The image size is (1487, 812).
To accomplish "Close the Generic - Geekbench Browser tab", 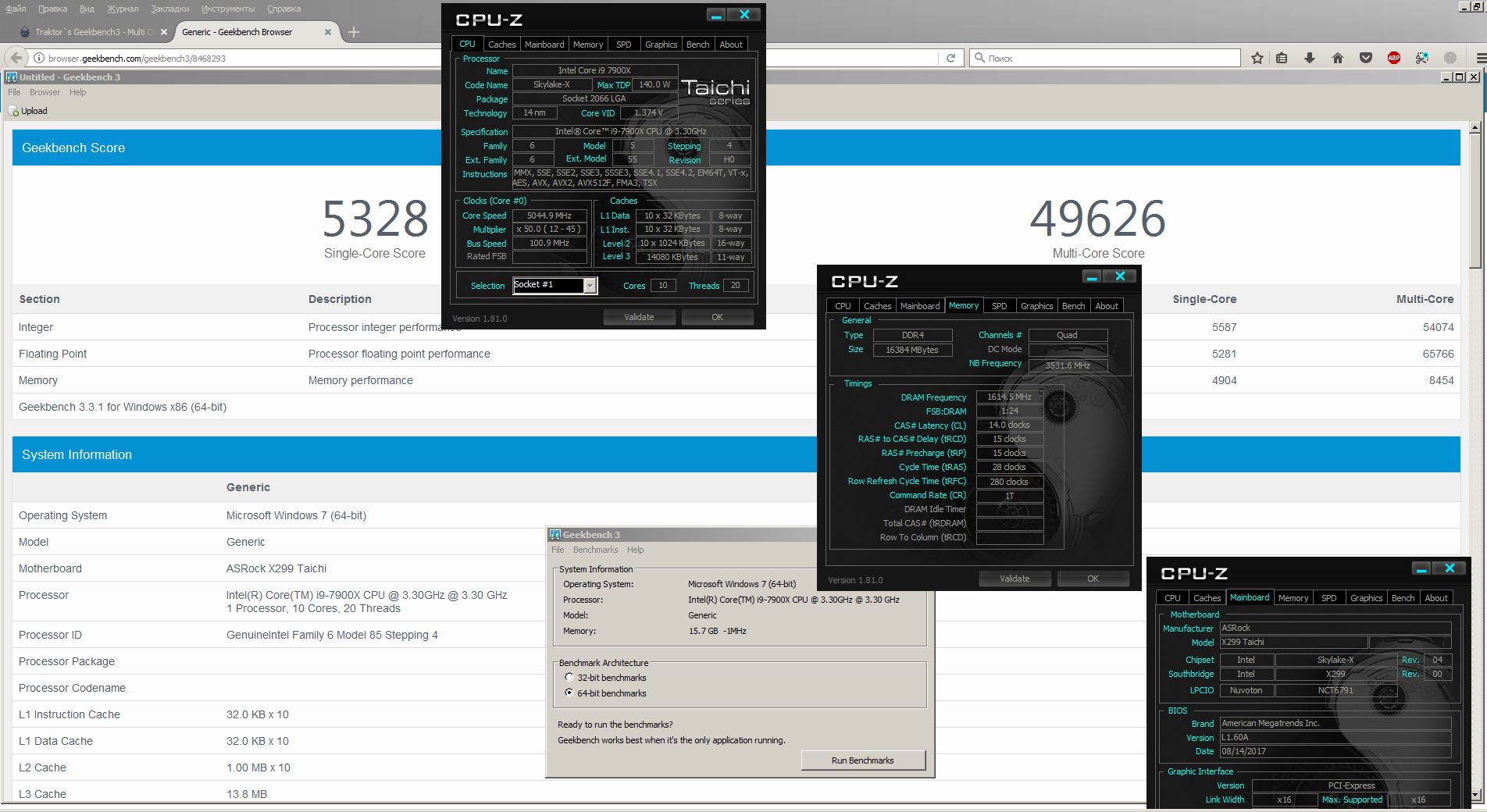I will pyautogui.click(x=328, y=32).
